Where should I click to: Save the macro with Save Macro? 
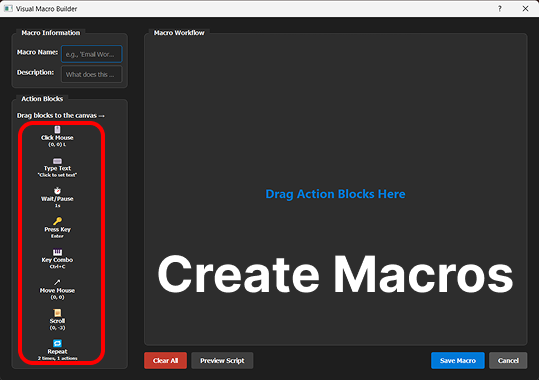tap(458, 360)
